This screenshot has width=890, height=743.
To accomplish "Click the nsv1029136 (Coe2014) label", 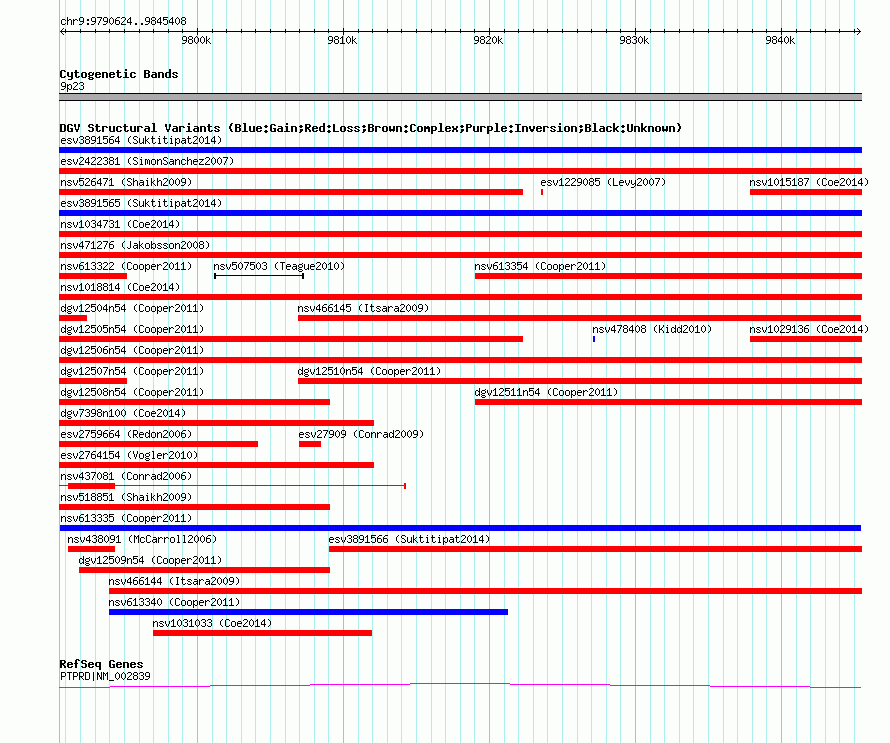I will point(809,329).
